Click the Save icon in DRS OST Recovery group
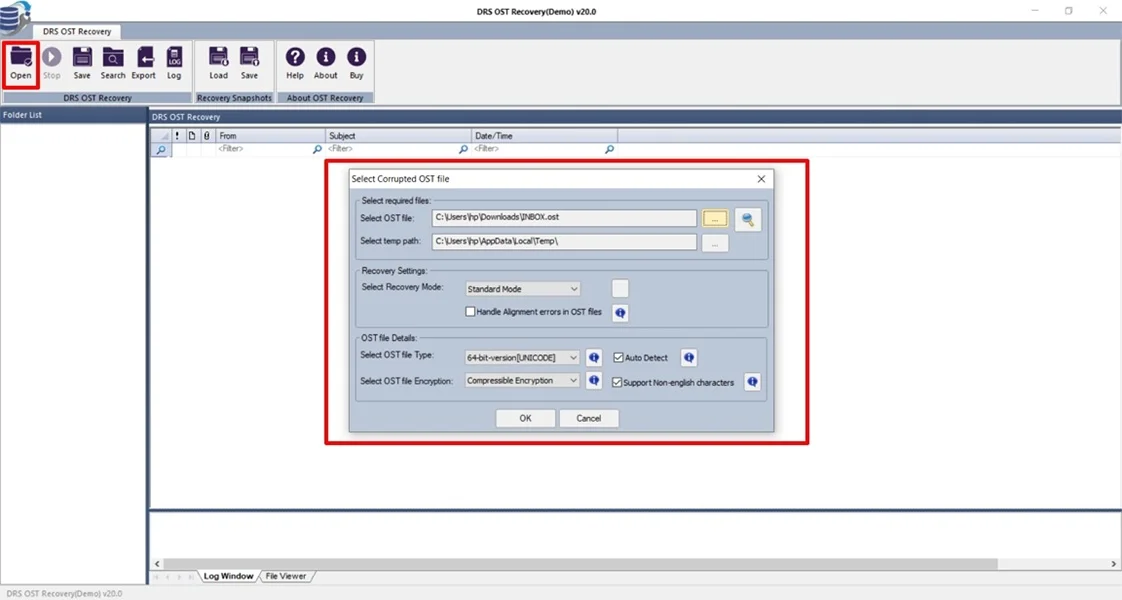The width and height of the screenshot is (1122, 600). pyautogui.click(x=82, y=64)
